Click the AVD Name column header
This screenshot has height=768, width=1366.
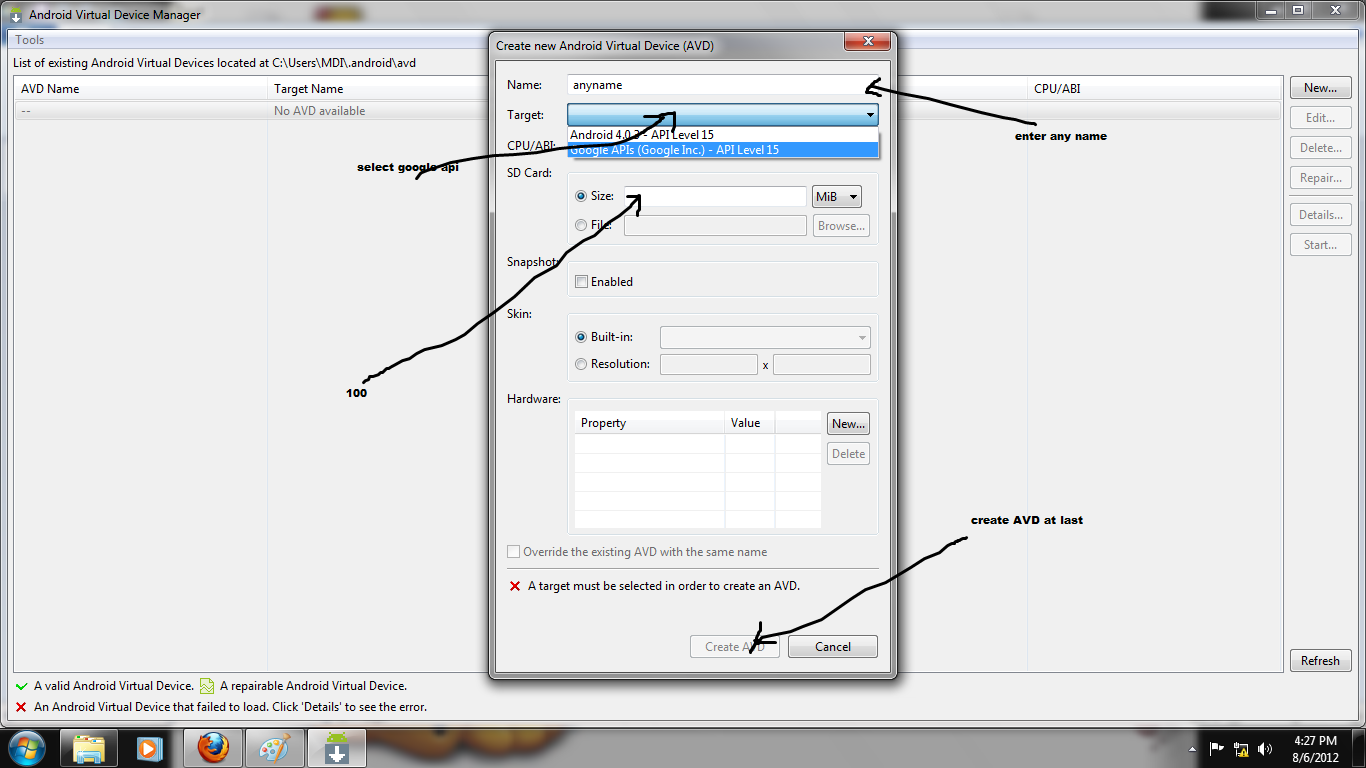point(141,89)
